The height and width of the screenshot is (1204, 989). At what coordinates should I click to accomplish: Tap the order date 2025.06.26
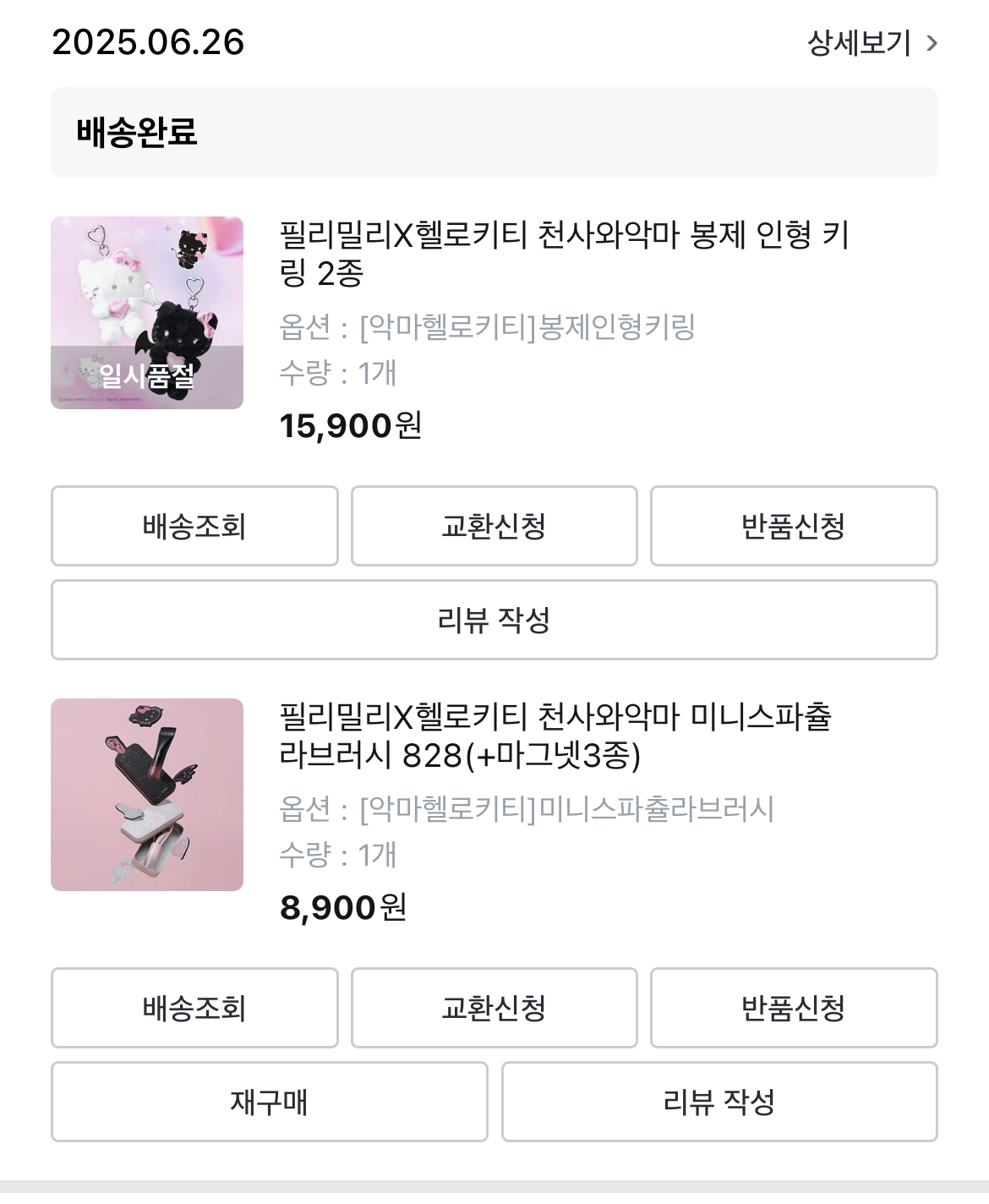(x=148, y=42)
